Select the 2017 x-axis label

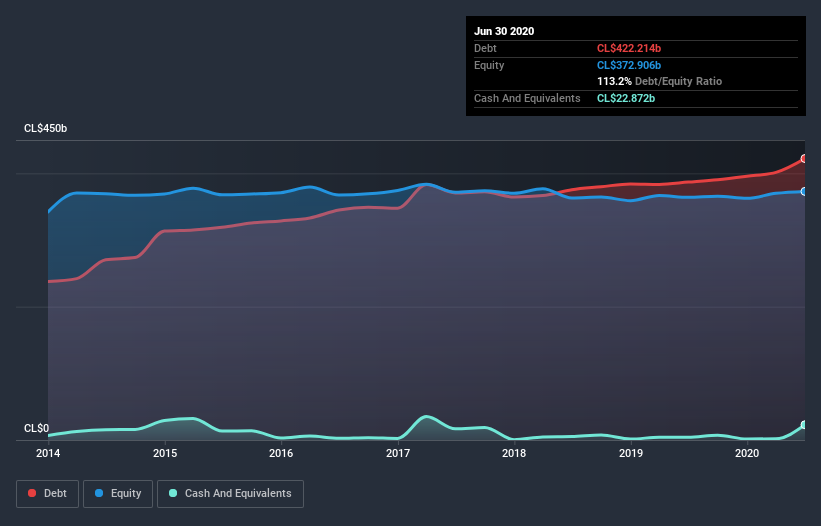pos(398,453)
